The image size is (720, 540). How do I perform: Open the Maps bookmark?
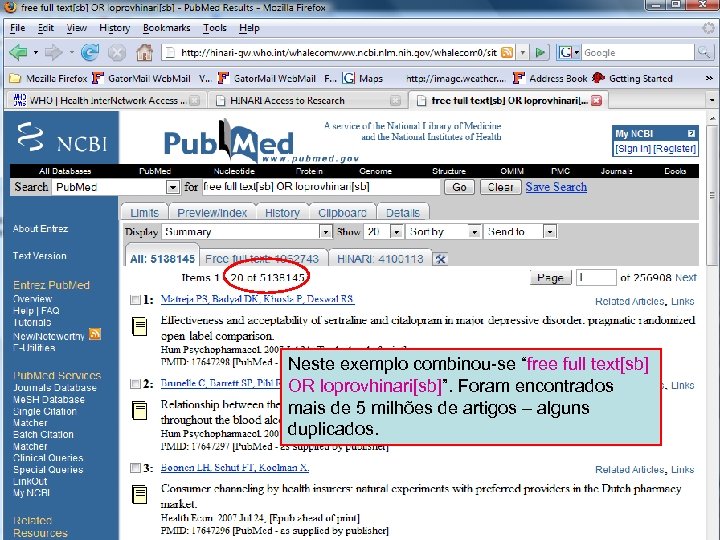click(363, 79)
